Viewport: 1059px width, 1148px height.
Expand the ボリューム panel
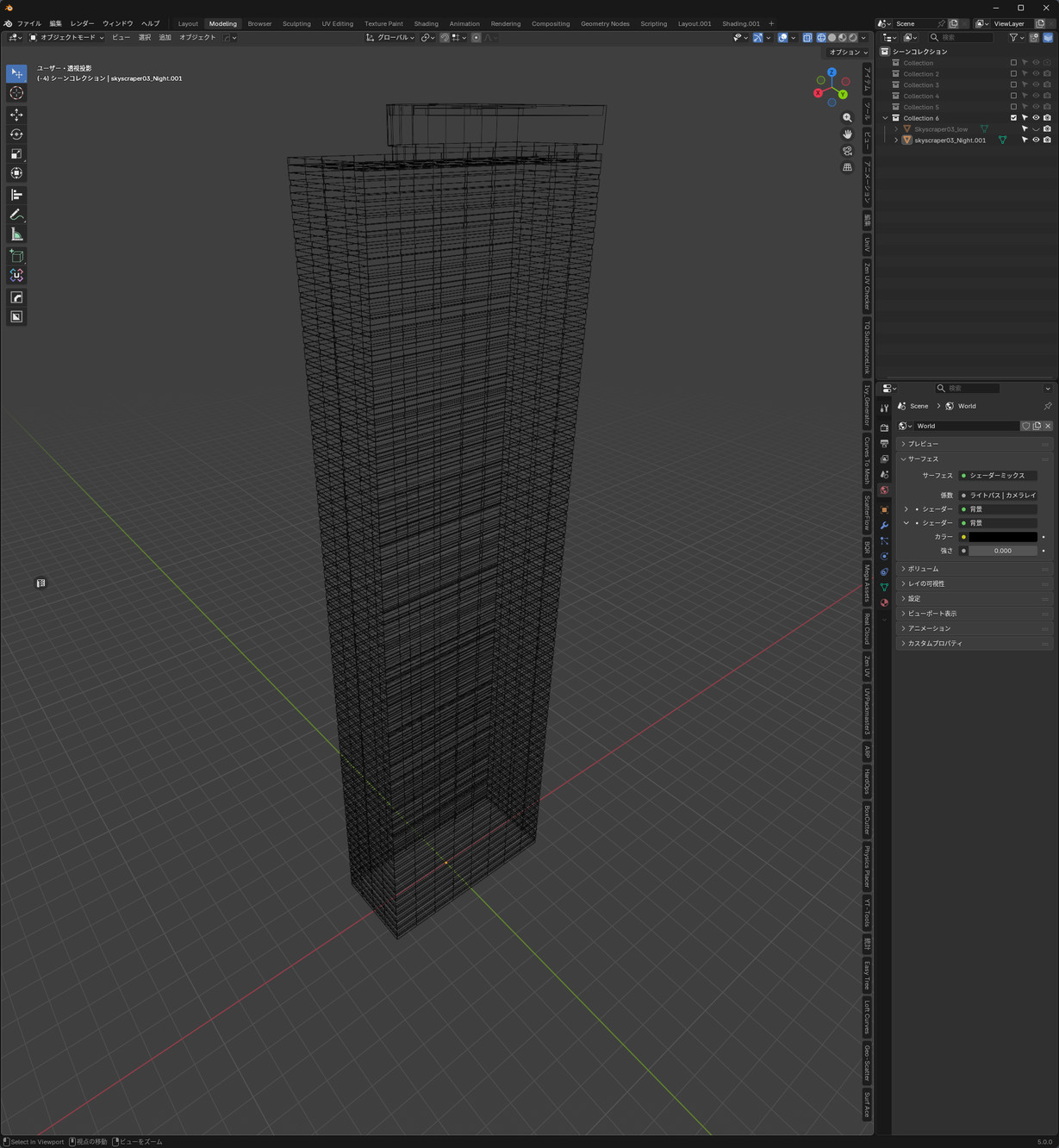[x=923, y=569]
